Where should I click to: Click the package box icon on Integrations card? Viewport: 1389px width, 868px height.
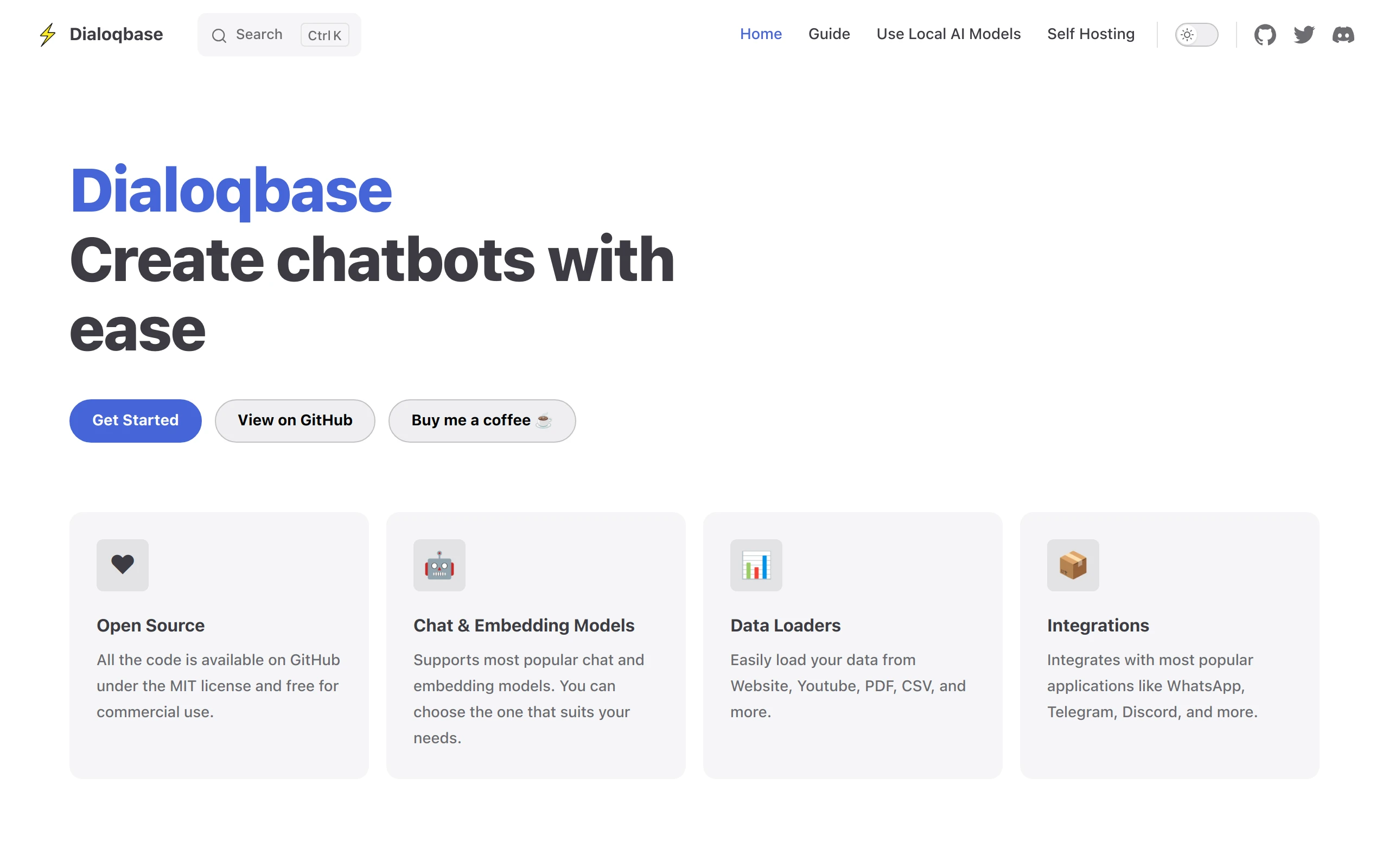coord(1072,565)
